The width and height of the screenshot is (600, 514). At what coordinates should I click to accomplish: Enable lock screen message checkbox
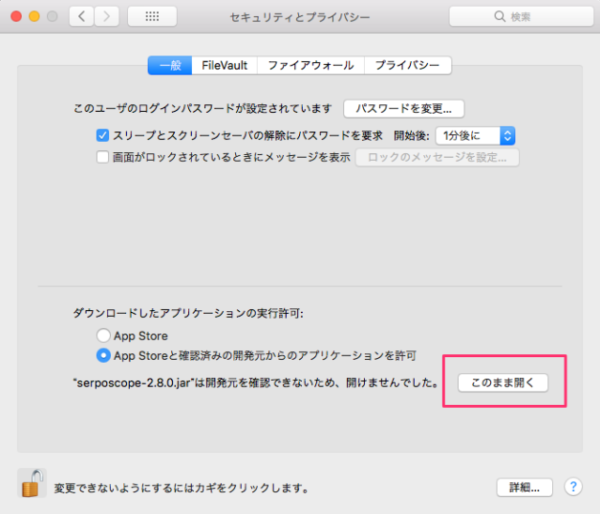[x=102, y=157]
